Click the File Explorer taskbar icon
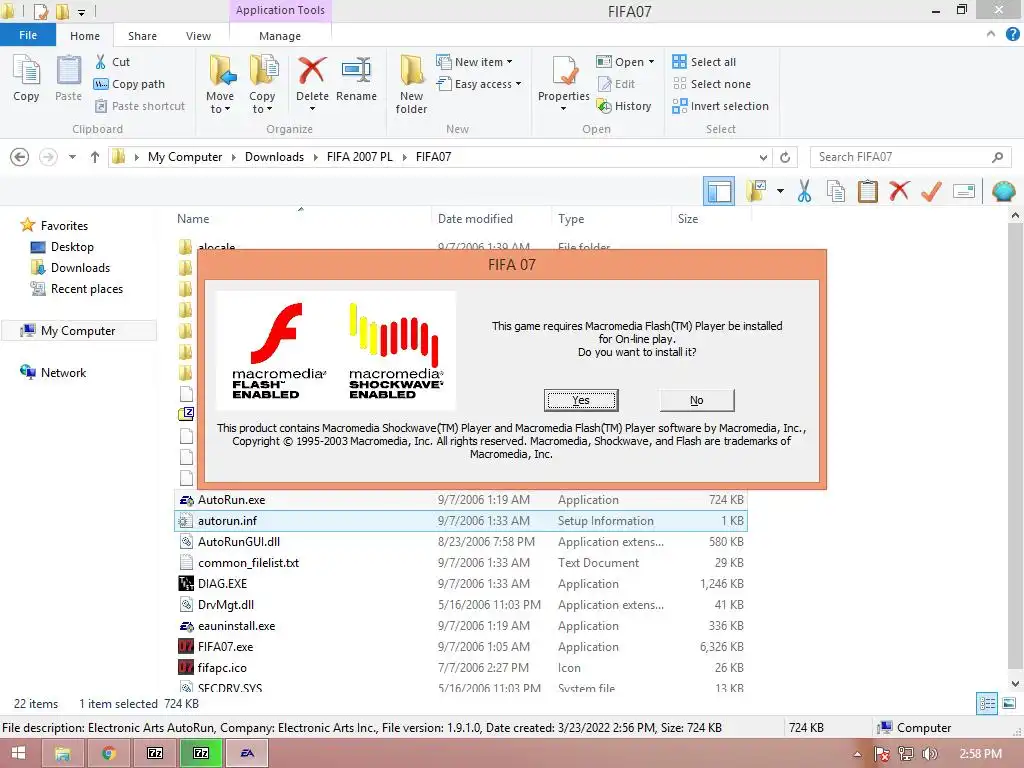1024x768 pixels. coord(62,754)
